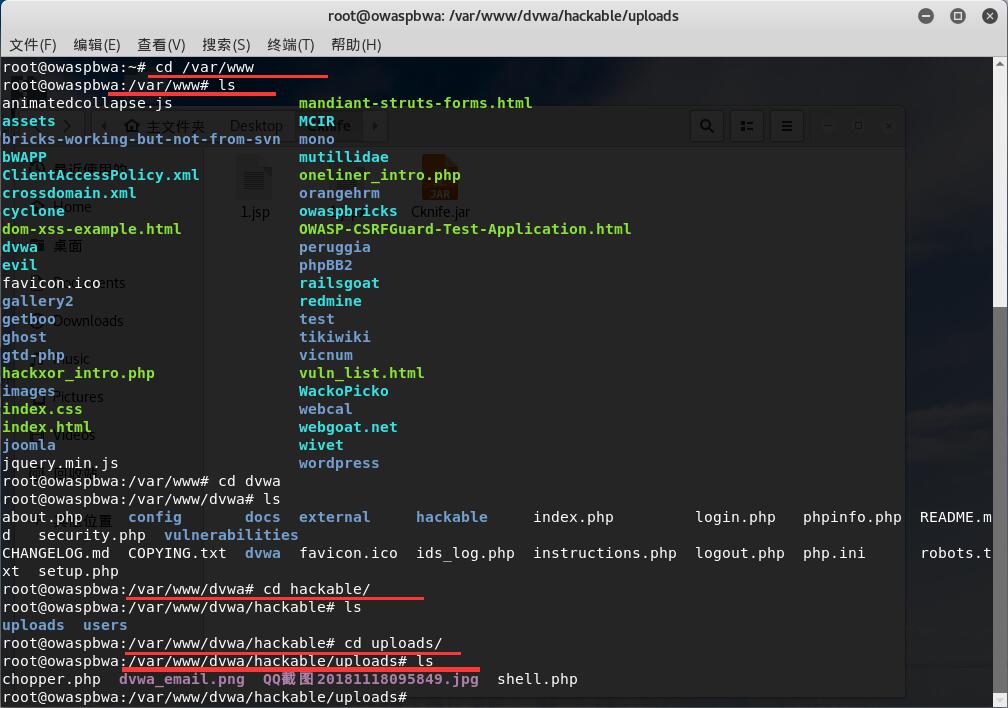Select Cknife.jar file in background file manager
The width and height of the screenshot is (1008, 708).
tap(440, 186)
